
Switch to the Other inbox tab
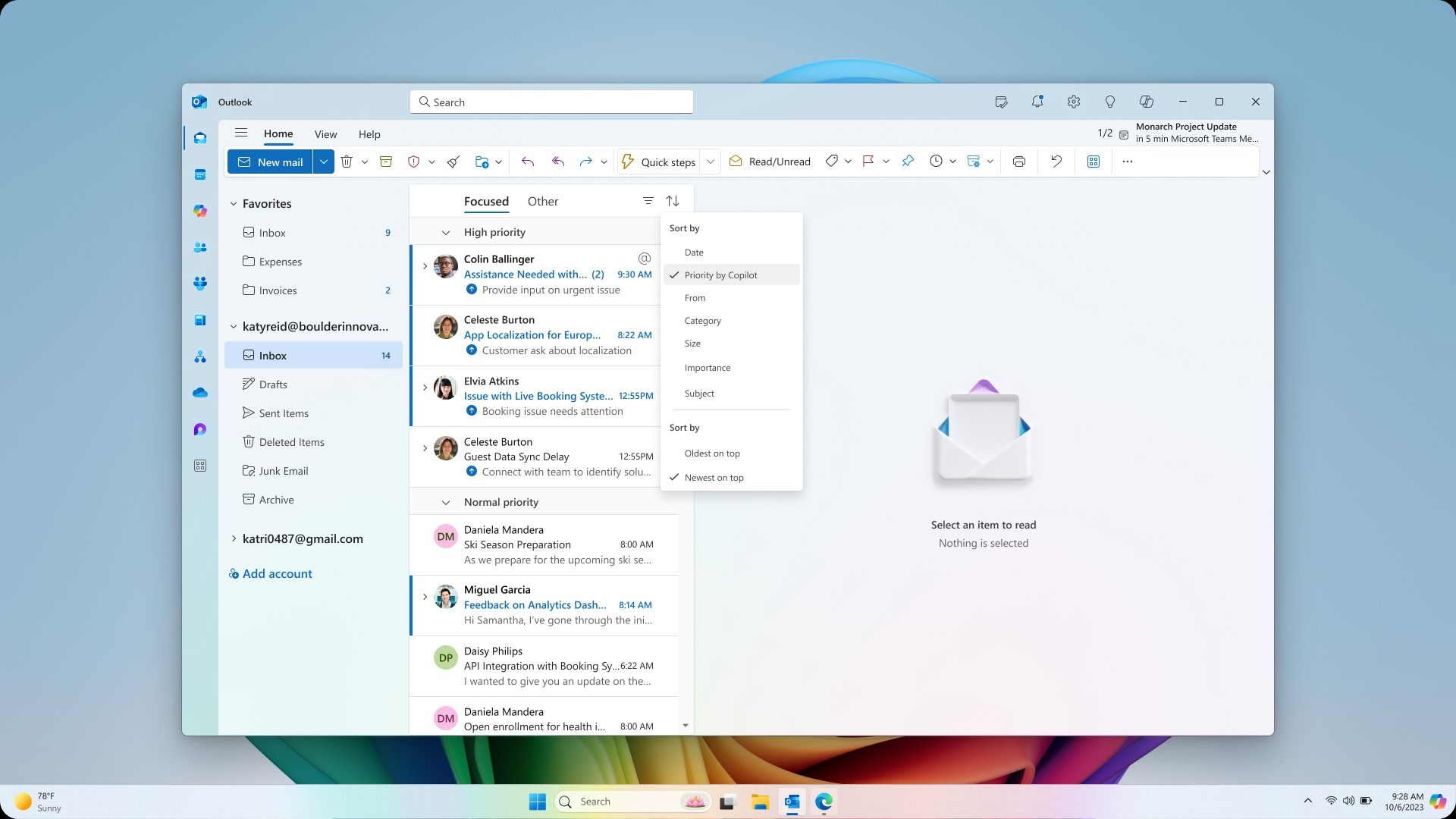(543, 200)
